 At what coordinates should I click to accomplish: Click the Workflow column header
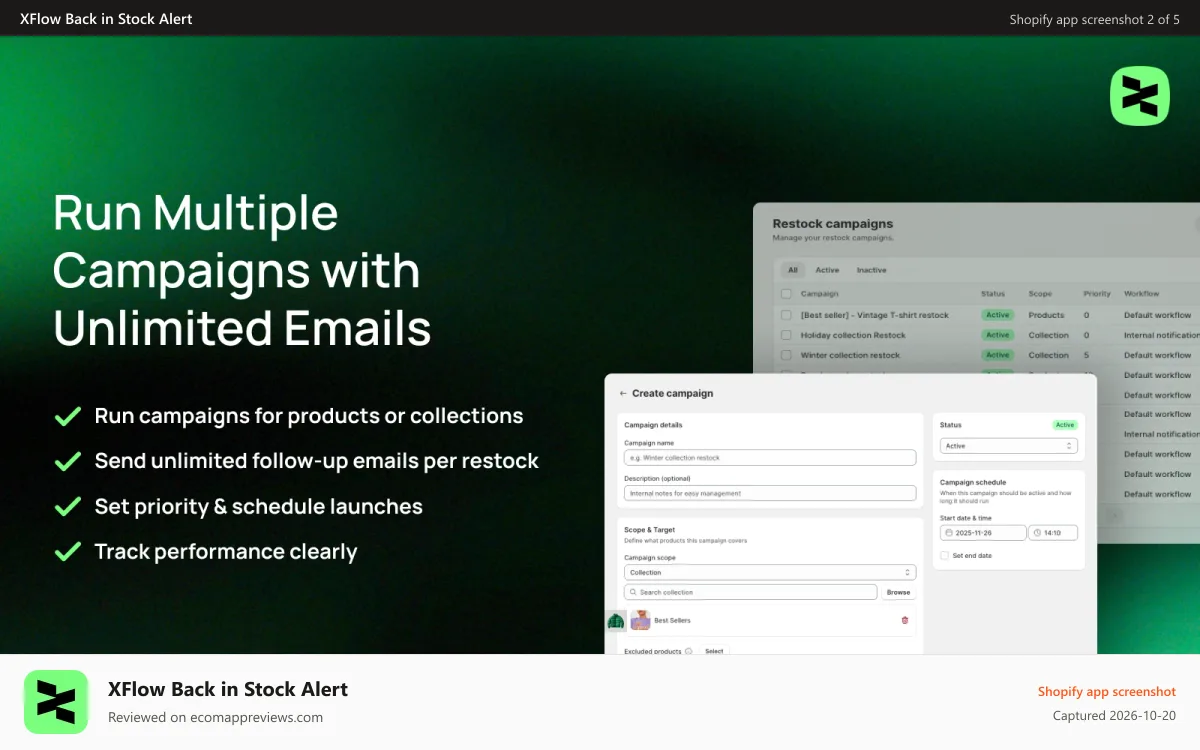(1141, 294)
